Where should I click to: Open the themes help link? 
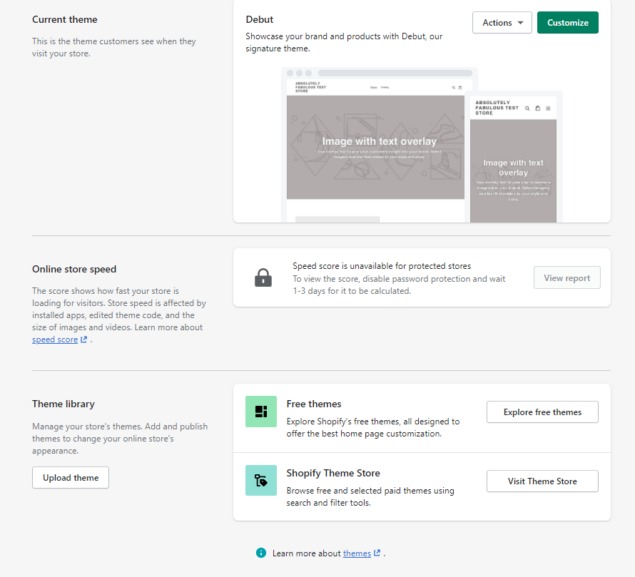click(357, 554)
